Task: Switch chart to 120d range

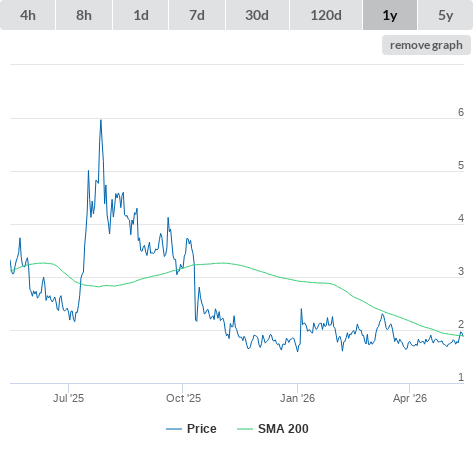Action: click(326, 15)
